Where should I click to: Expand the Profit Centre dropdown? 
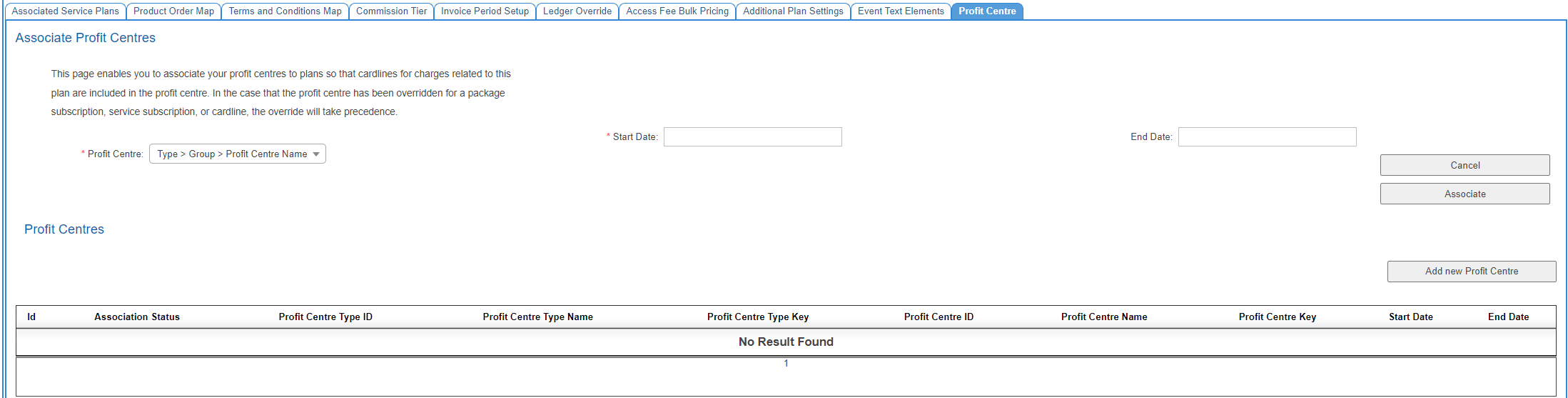[238, 154]
